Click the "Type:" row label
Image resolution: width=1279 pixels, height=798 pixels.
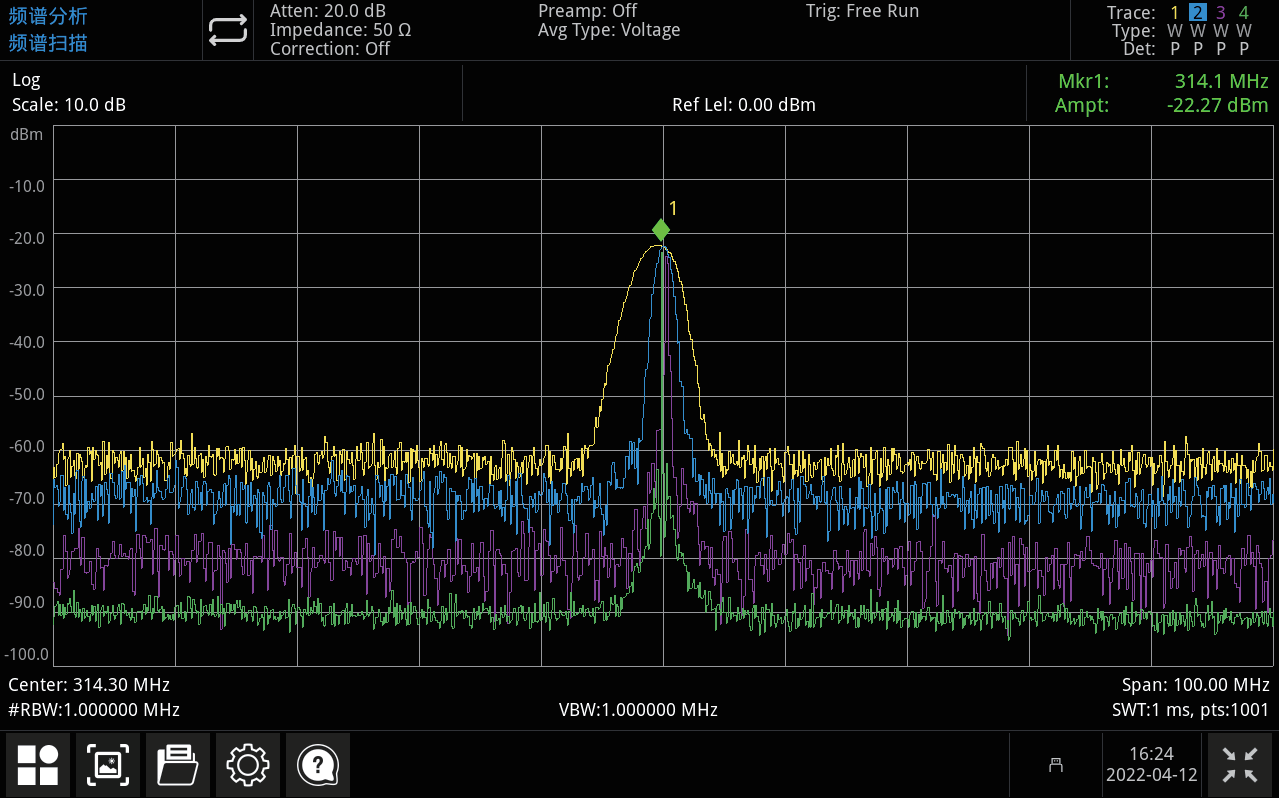point(1134,31)
